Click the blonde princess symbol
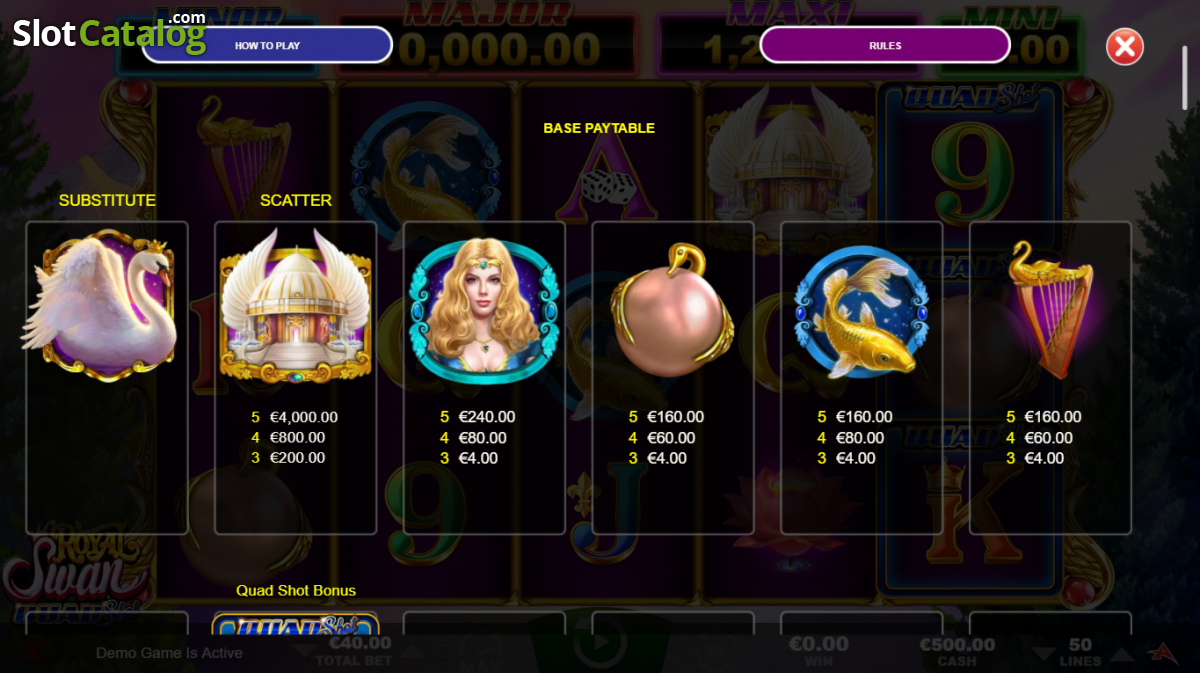 point(484,310)
